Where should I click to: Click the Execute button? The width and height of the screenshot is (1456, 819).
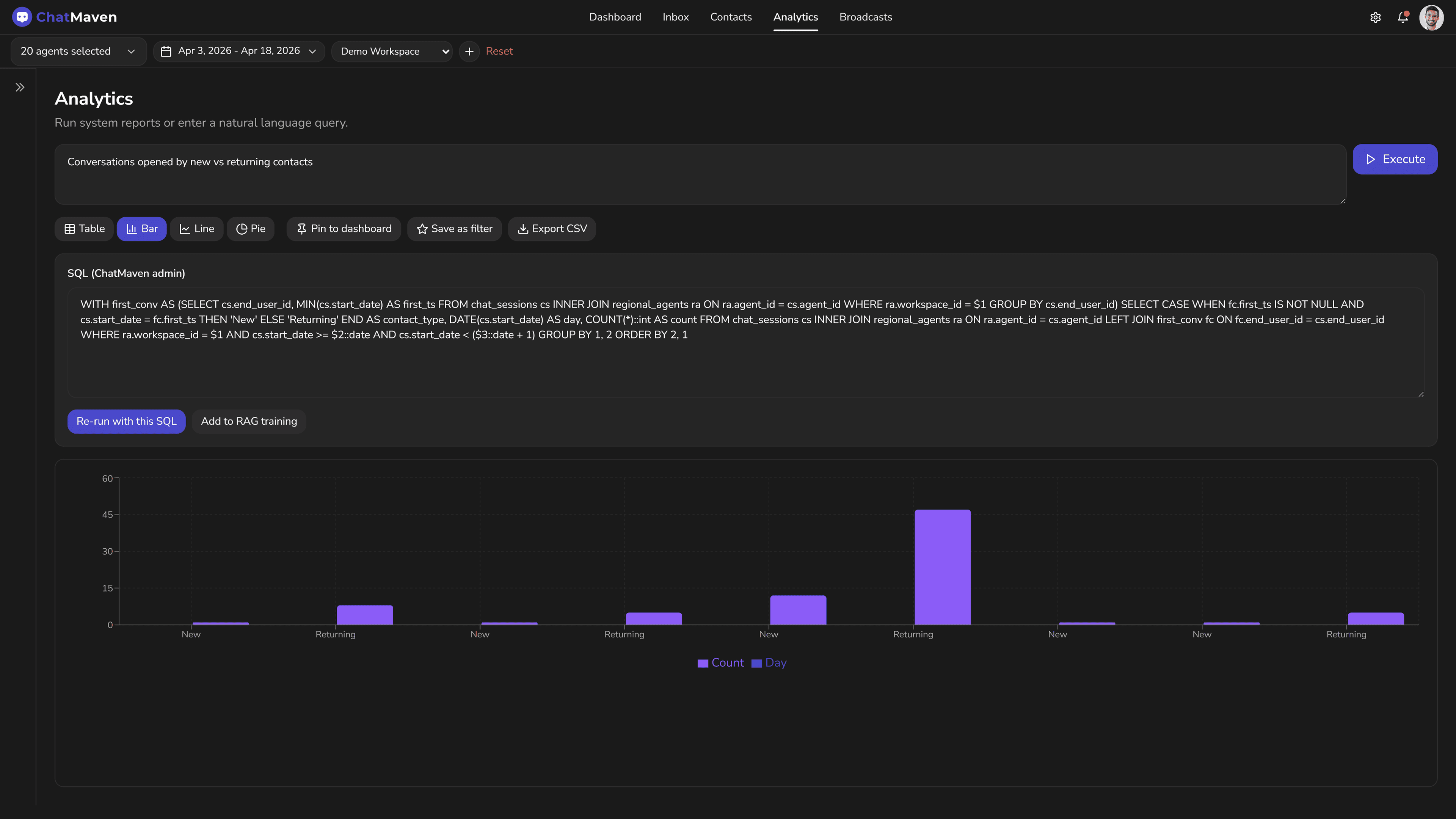(x=1395, y=159)
